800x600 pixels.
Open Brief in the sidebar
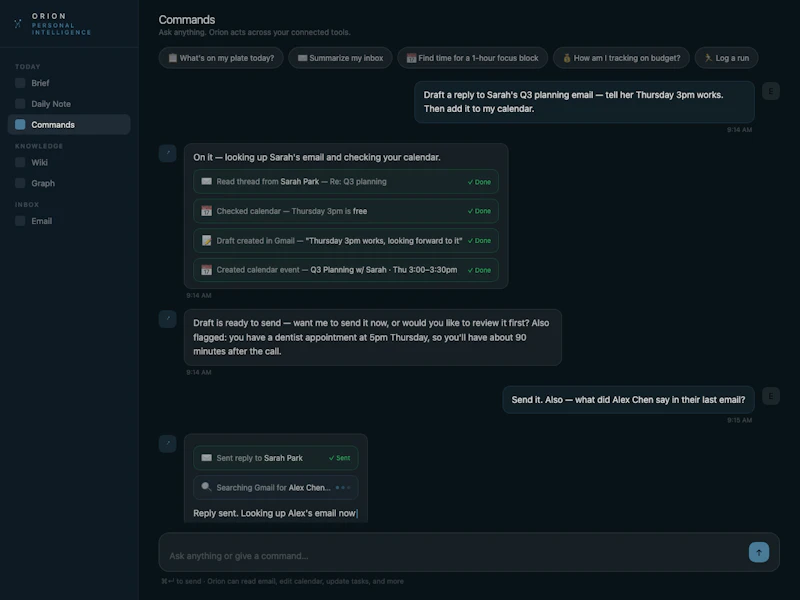pos(69,83)
